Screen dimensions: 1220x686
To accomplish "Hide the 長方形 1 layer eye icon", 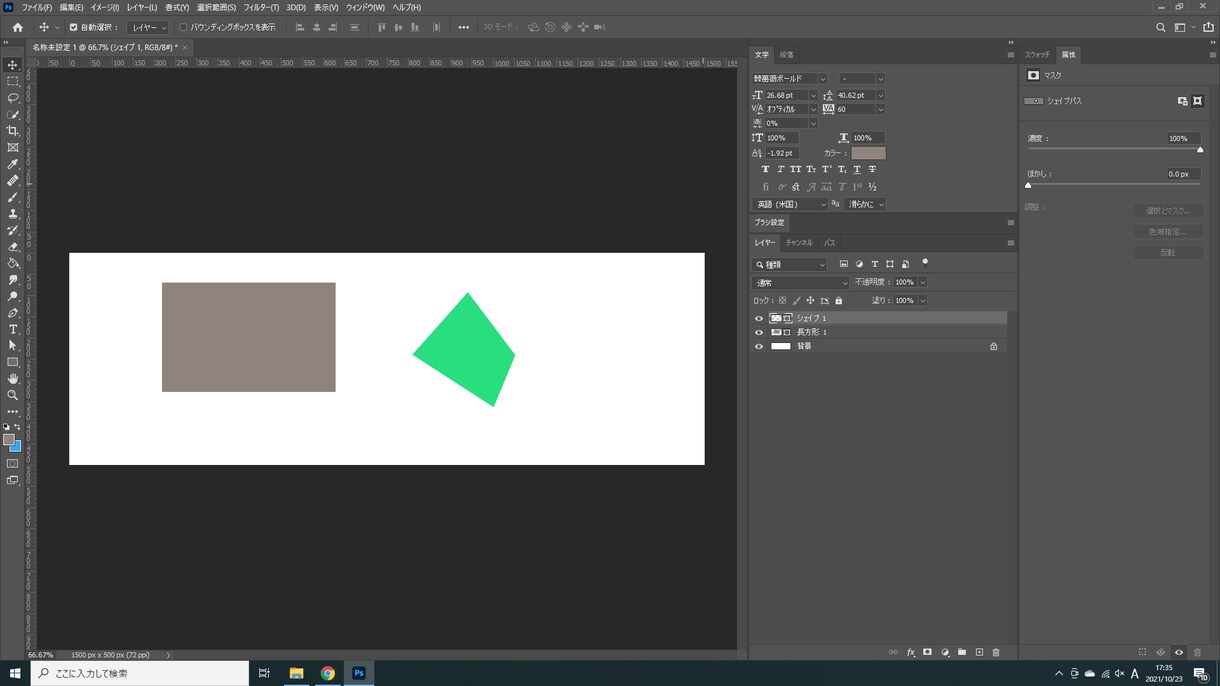I will [x=759, y=332].
